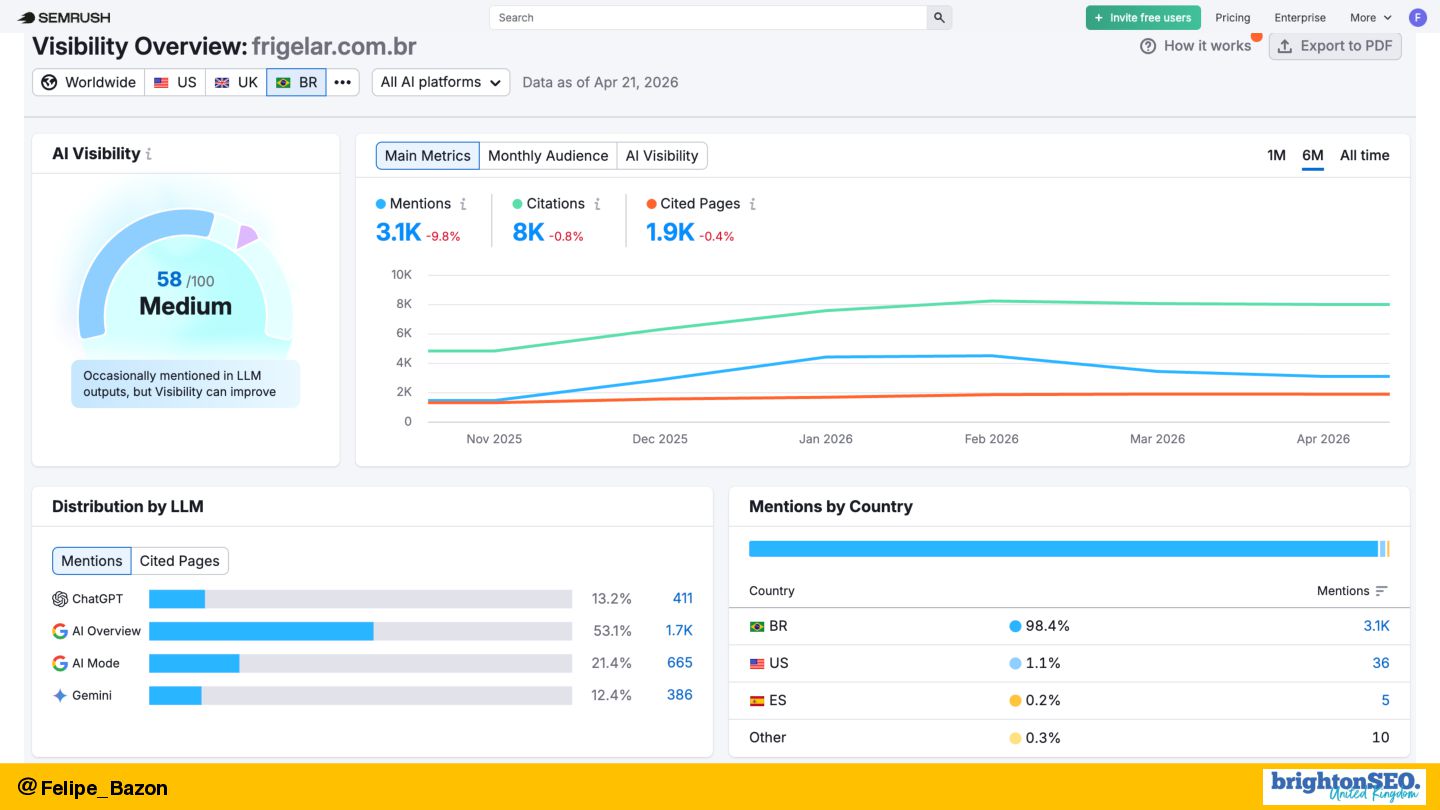Select the 1M time range

tap(1276, 155)
